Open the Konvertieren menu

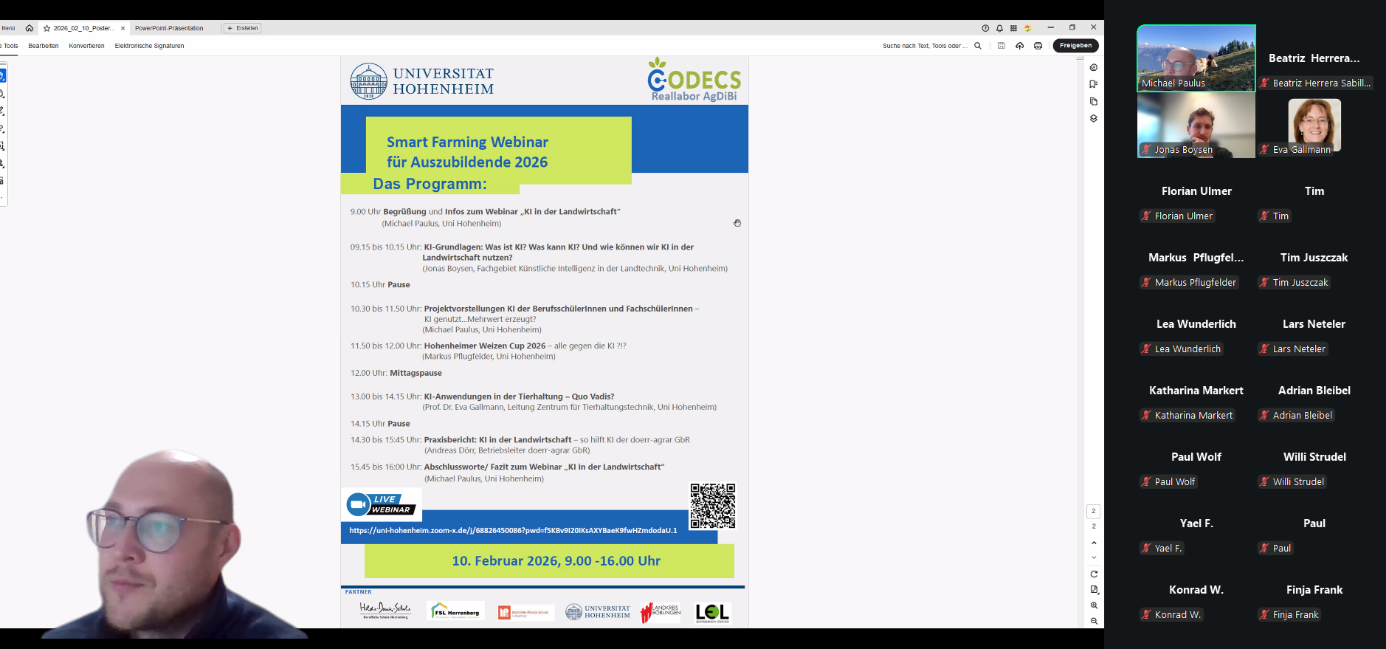click(x=86, y=46)
